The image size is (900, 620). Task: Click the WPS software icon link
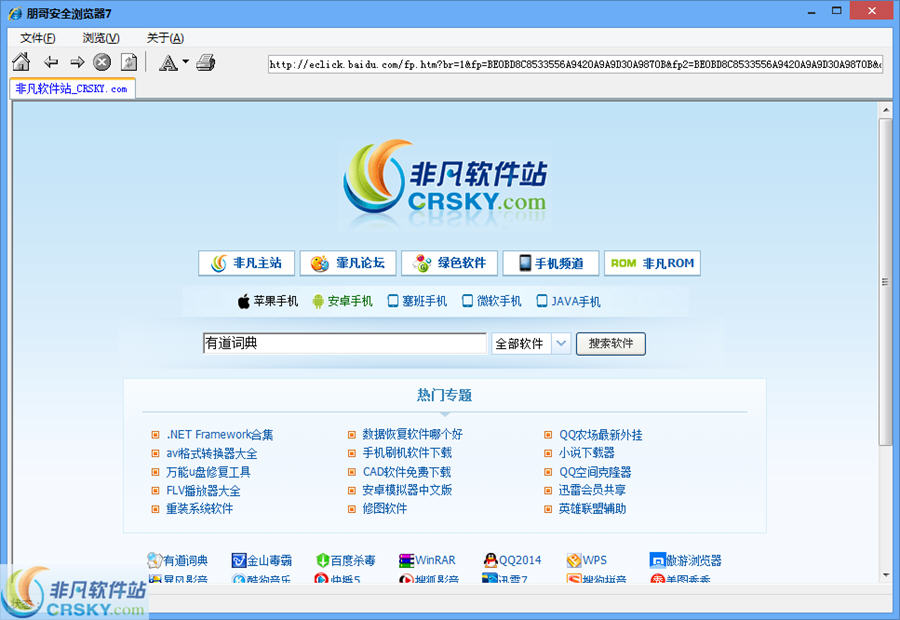[587, 560]
